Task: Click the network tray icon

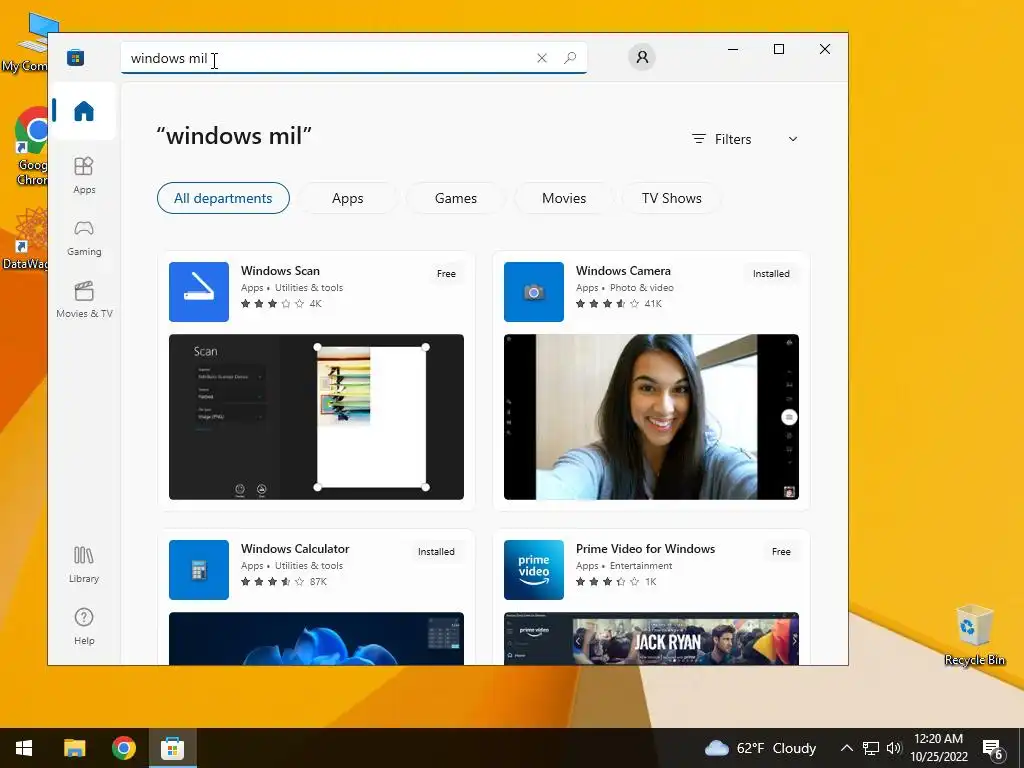Action: (871, 748)
